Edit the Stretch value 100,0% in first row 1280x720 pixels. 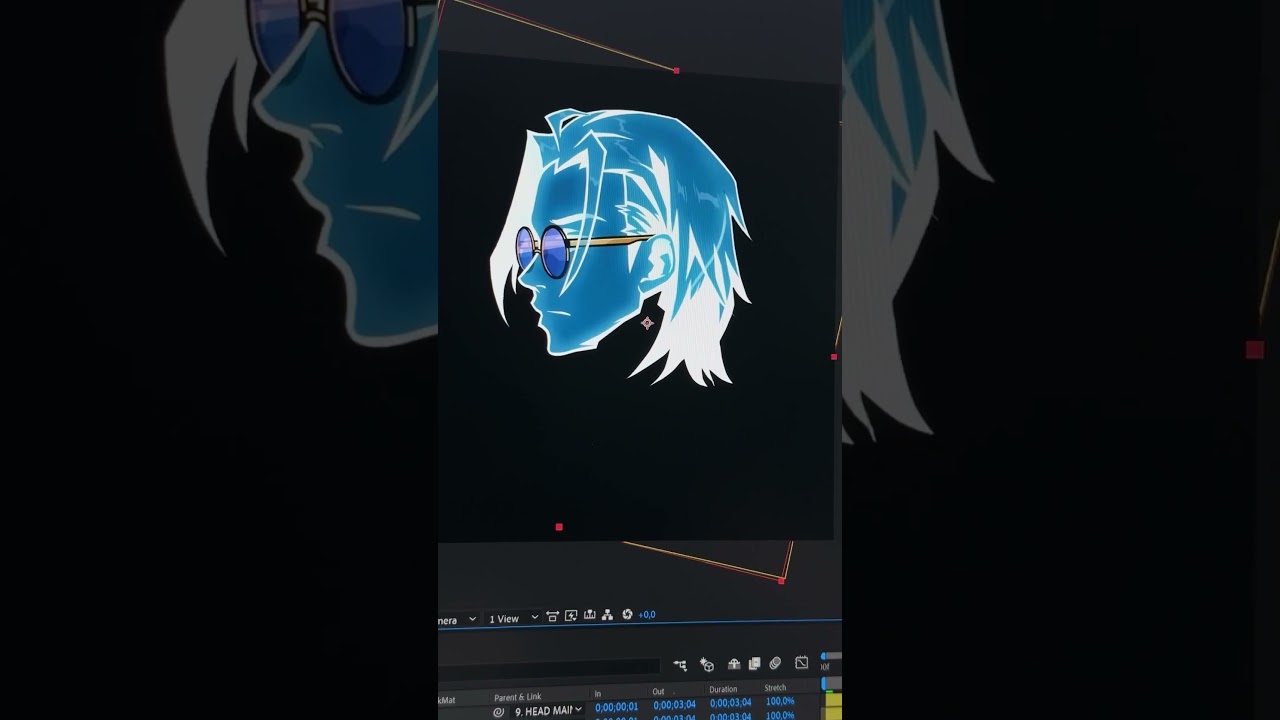(780, 701)
